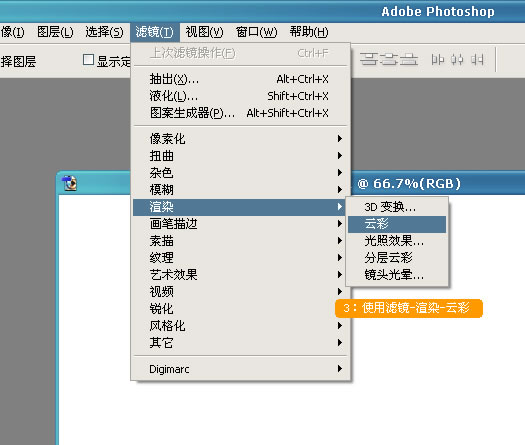Expand the 像素化 submenu
Screen dimensions: 525x445
[240, 139]
